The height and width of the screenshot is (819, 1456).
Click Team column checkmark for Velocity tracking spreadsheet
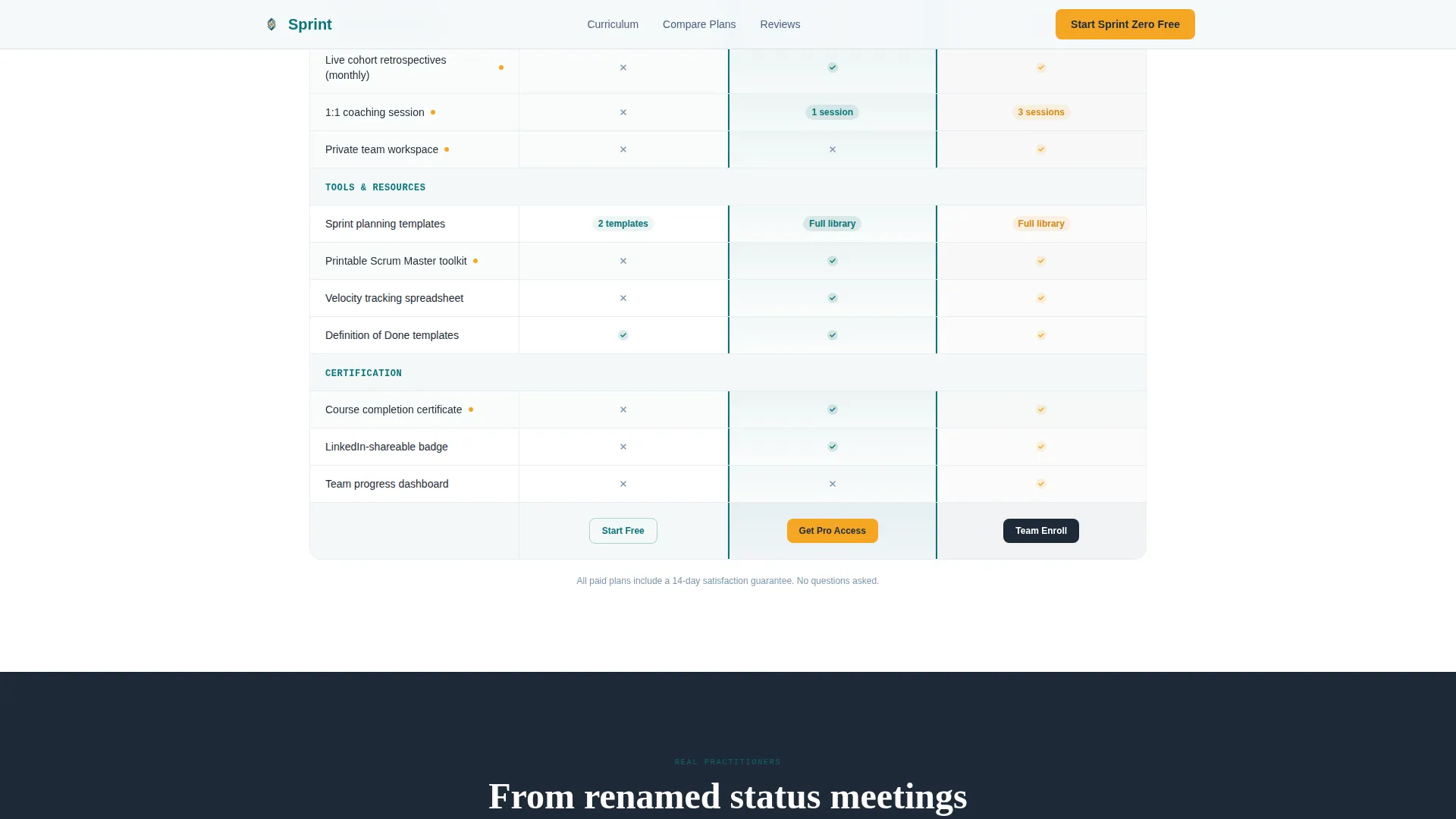point(1041,298)
